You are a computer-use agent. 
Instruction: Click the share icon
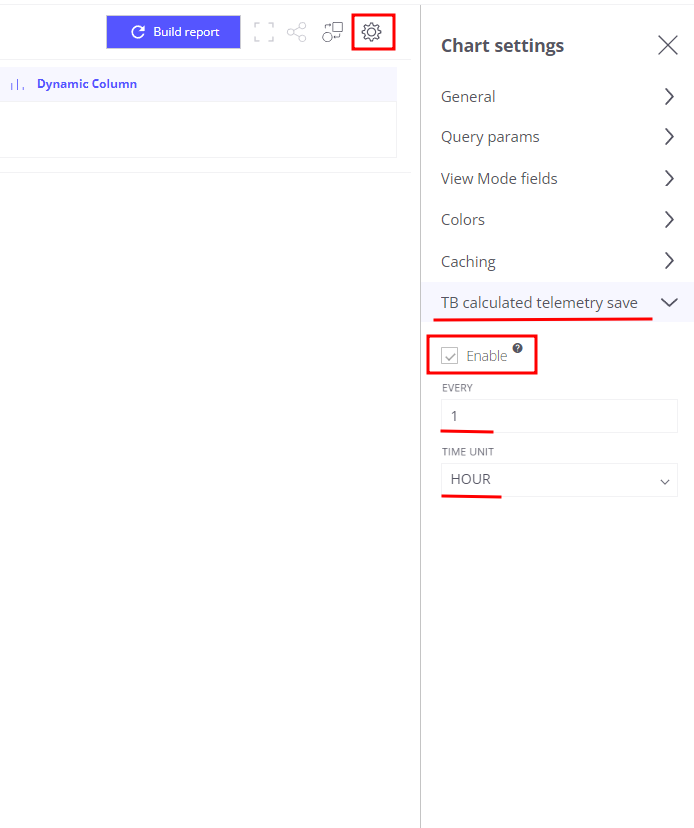click(x=296, y=32)
